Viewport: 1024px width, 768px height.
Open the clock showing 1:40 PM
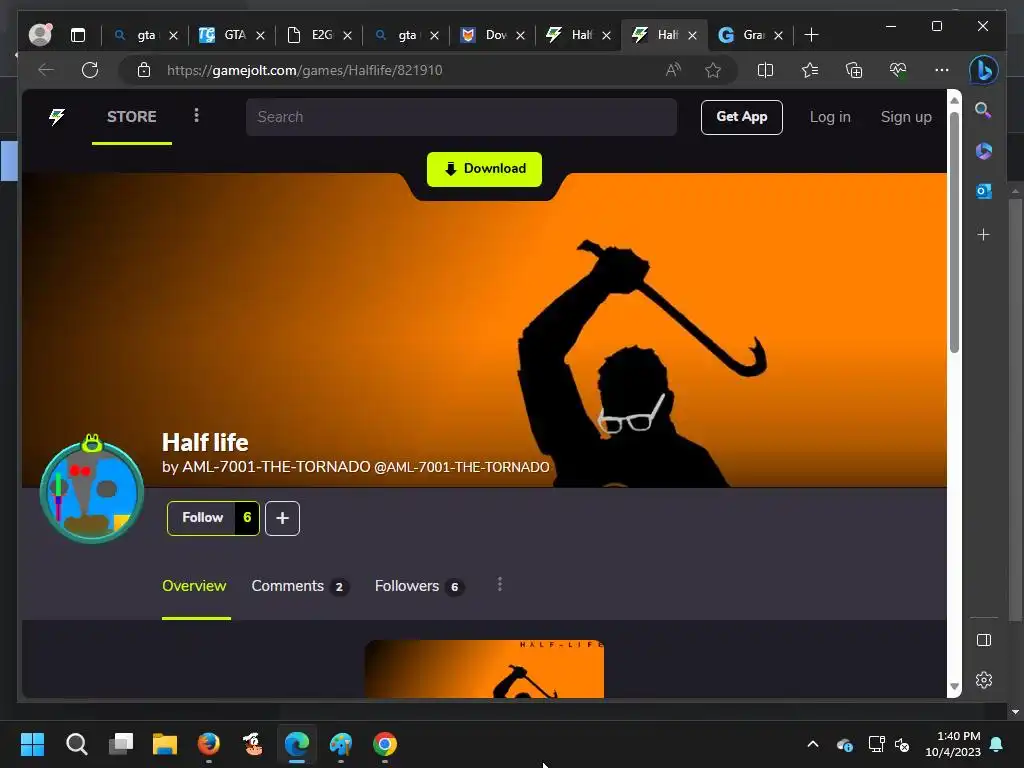point(953,744)
